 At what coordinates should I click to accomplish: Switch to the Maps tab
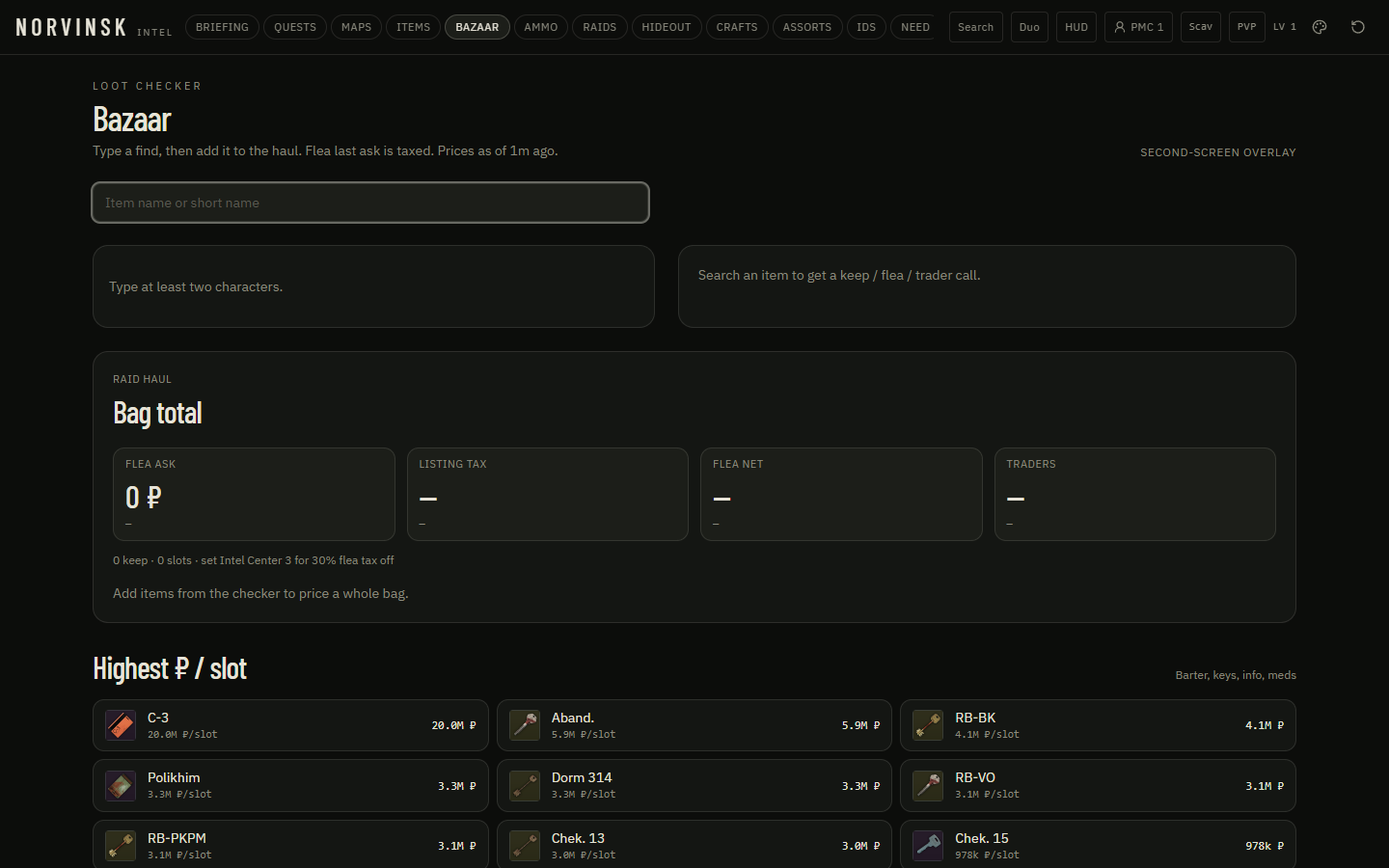point(356,27)
